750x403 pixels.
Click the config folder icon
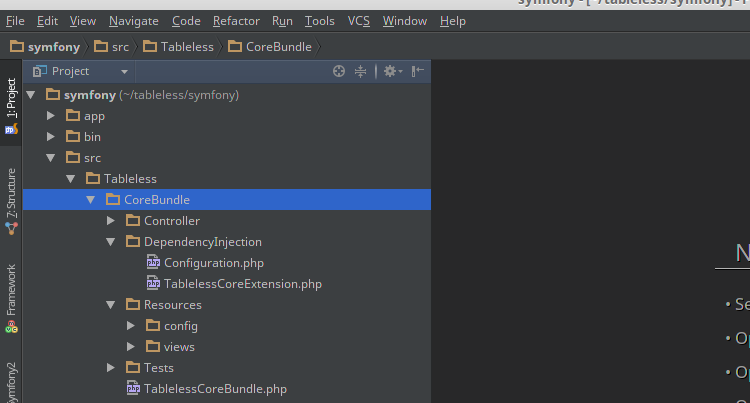click(x=153, y=326)
